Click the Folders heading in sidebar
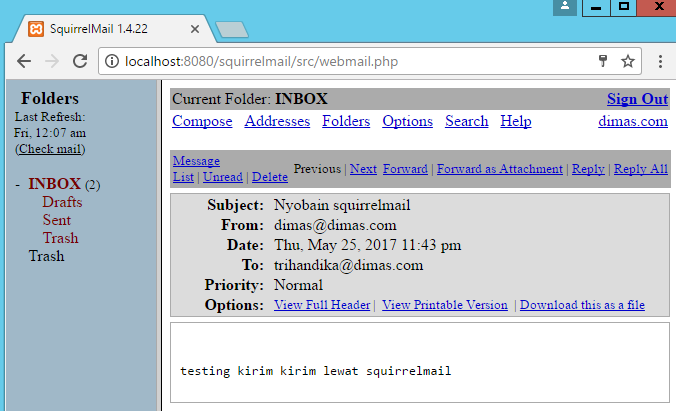This screenshot has height=411, width=676. point(50,98)
